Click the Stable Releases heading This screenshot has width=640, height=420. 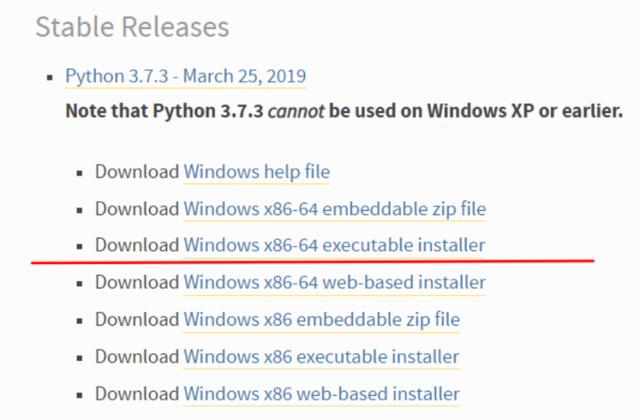132,27
